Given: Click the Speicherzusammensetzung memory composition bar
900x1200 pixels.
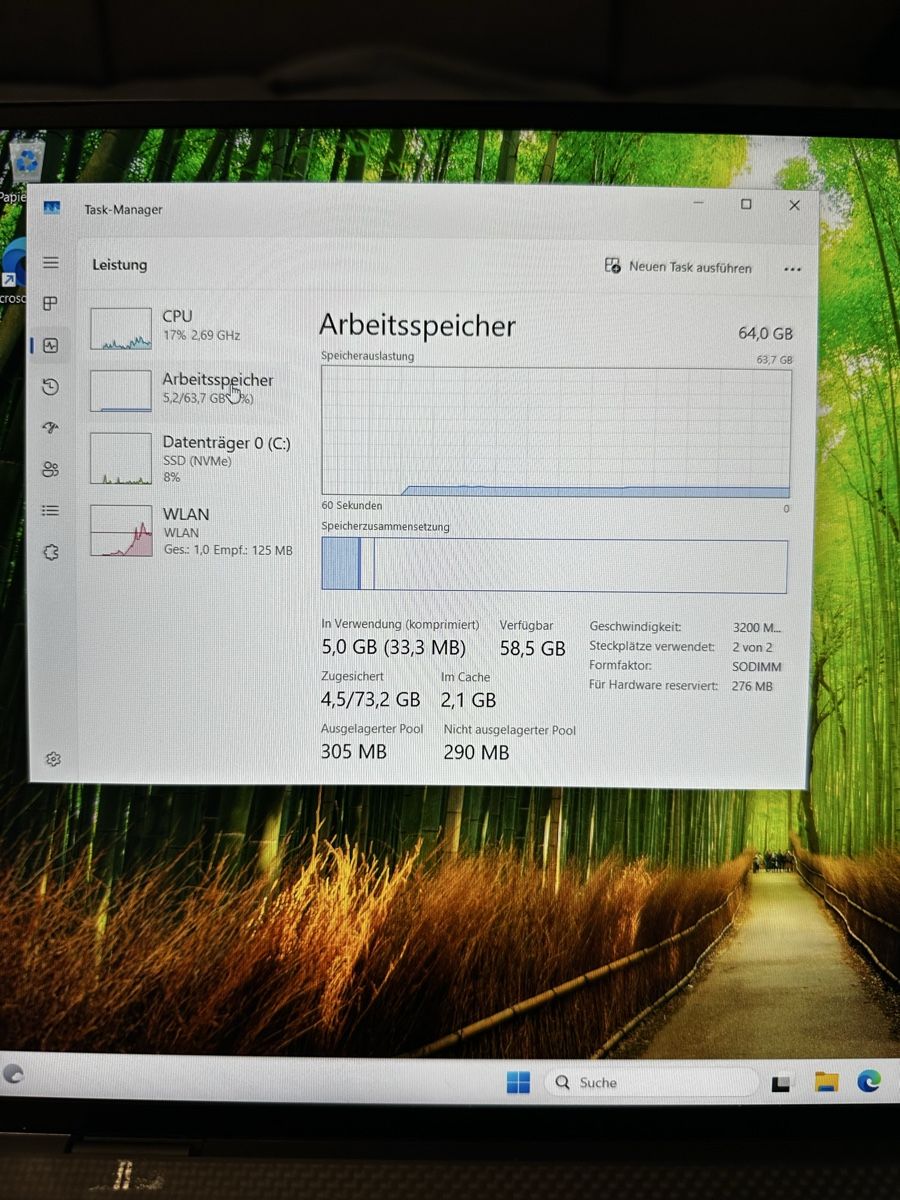Looking at the screenshot, I should 554,565.
